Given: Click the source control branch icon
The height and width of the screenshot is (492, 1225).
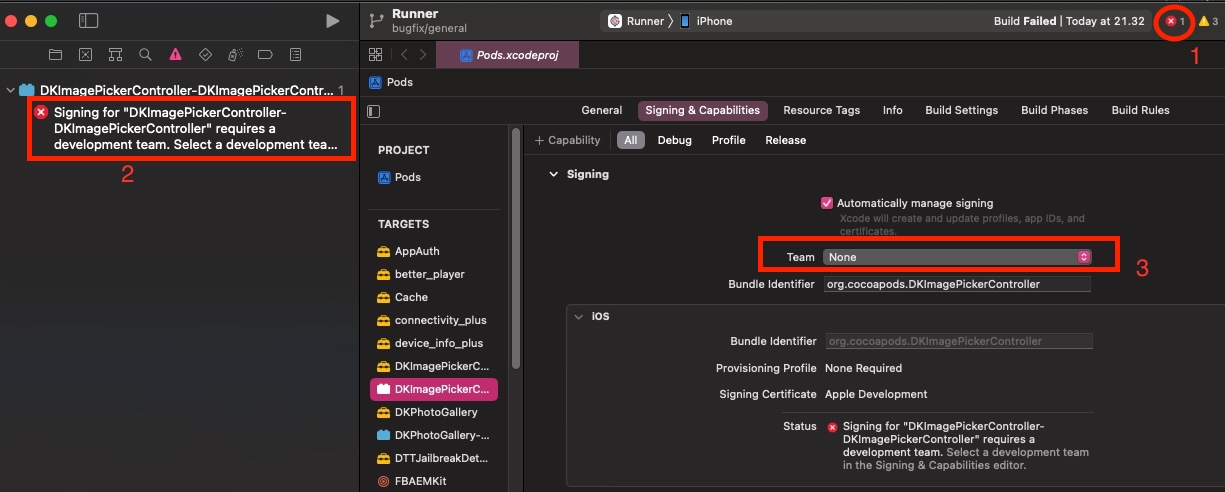Looking at the screenshot, I should pyautogui.click(x=376, y=20).
